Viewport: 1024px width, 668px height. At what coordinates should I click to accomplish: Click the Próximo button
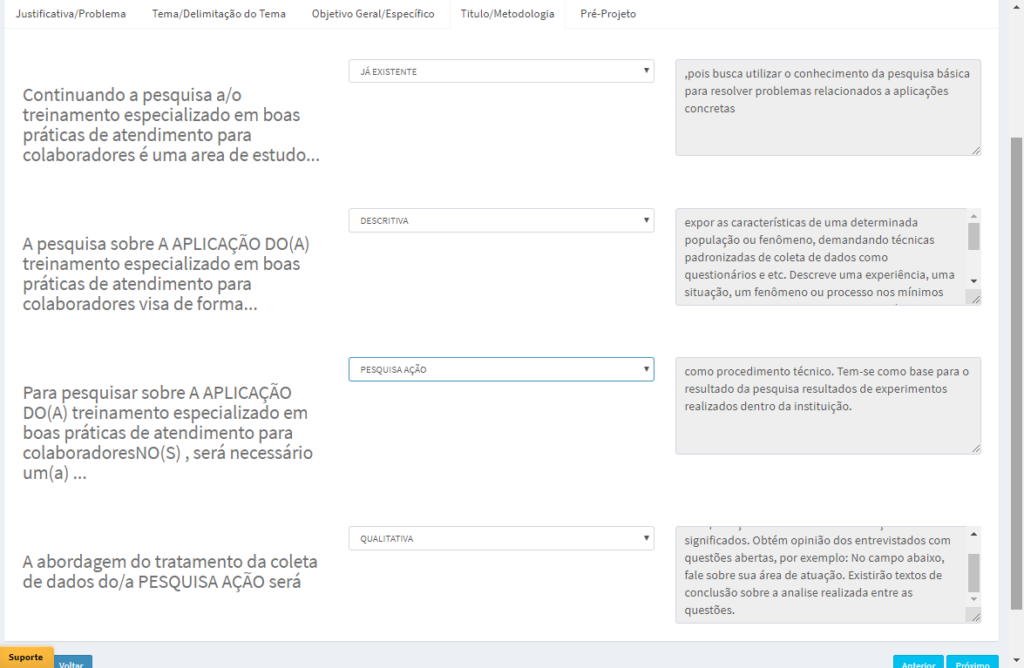(x=971, y=663)
